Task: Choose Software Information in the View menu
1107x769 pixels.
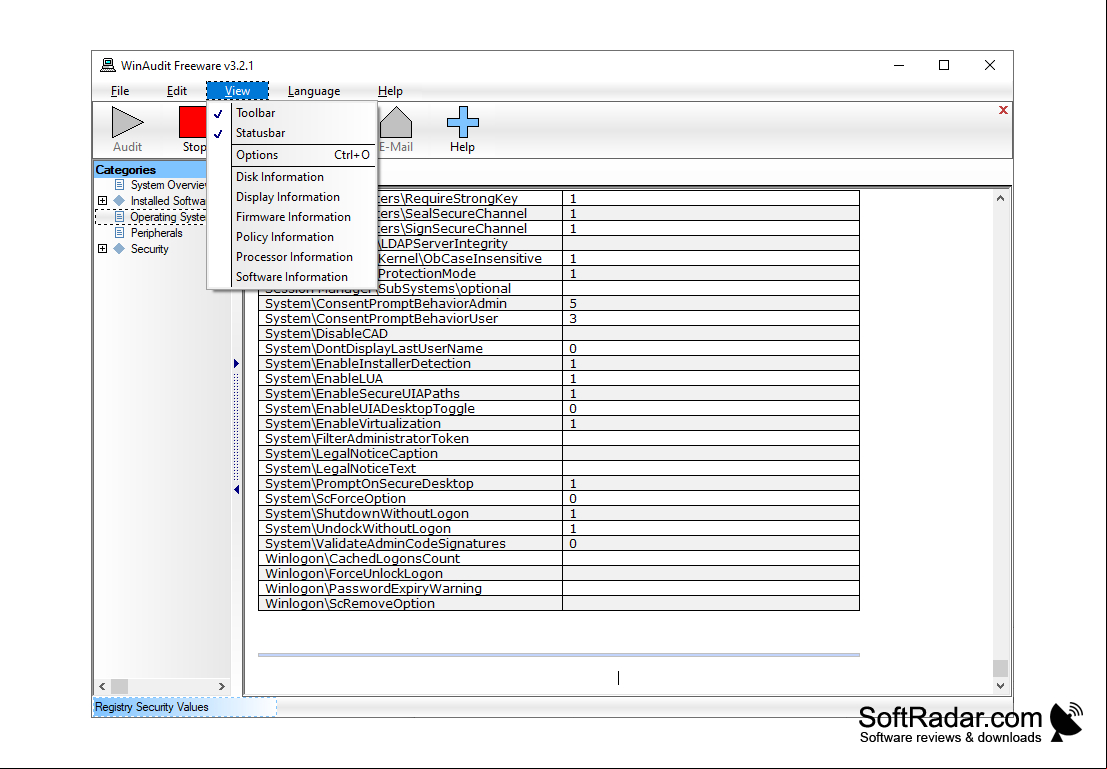Action: click(292, 277)
